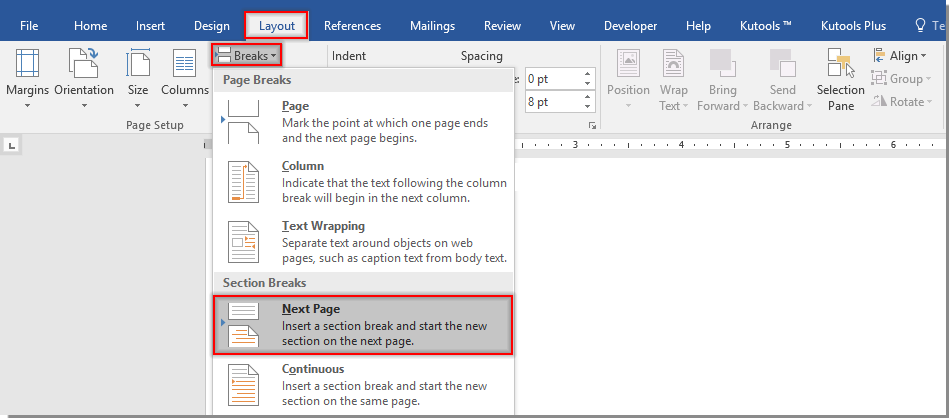Expand the Align dropdown
949x418 pixels.
[x=902, y=56]
